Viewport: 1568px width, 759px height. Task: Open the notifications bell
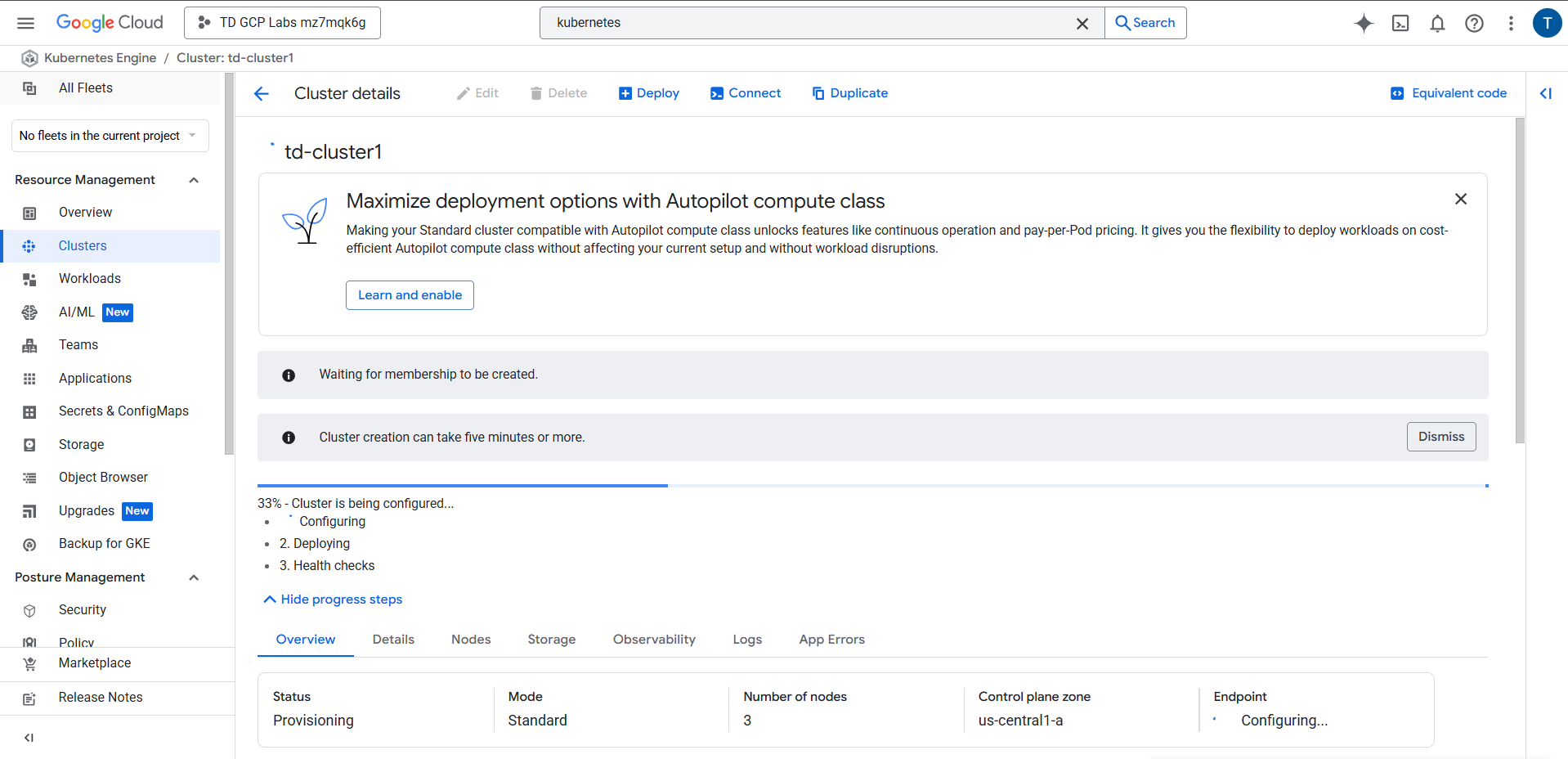coord(1437,23)
